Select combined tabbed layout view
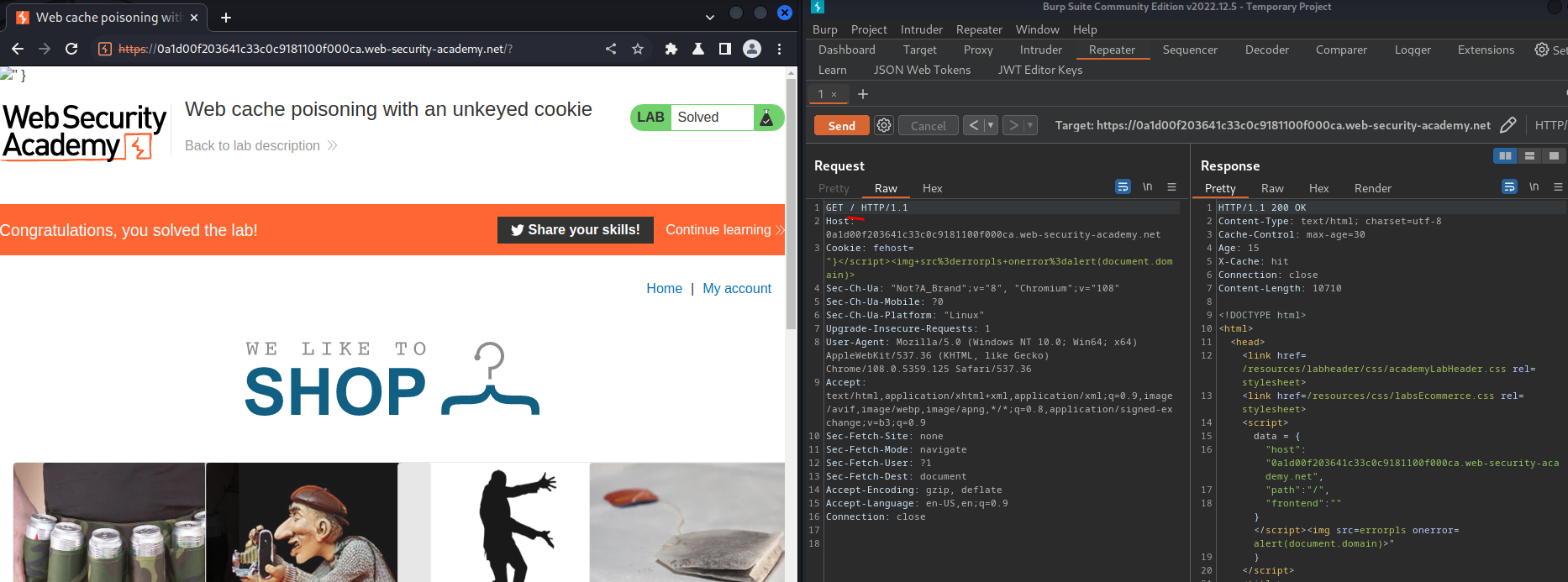The height and width of the screenshot is (582, 1568). [1554, 155]
